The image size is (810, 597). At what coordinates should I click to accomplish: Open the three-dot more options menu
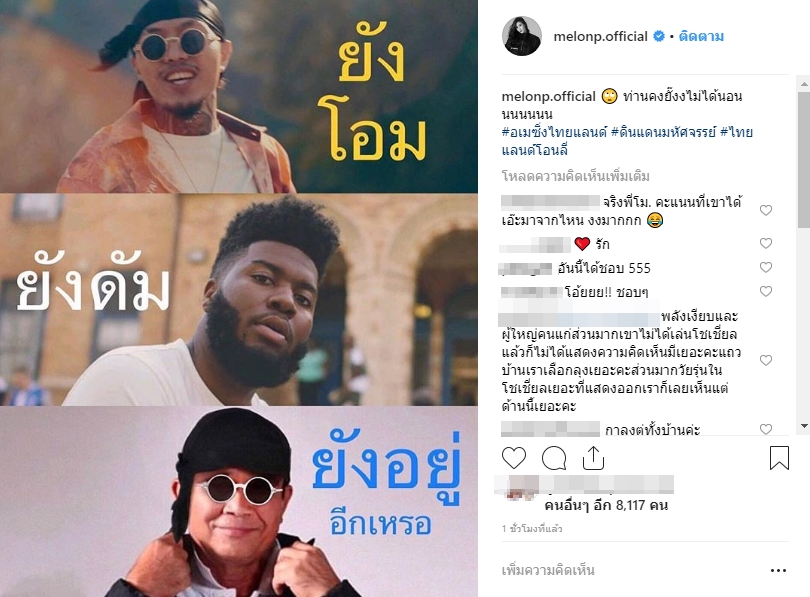point(778,571)
